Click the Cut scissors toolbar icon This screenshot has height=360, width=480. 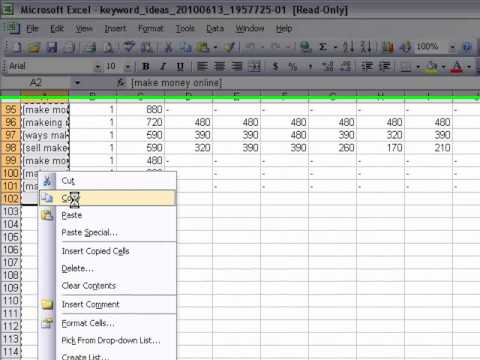point(169,47)
